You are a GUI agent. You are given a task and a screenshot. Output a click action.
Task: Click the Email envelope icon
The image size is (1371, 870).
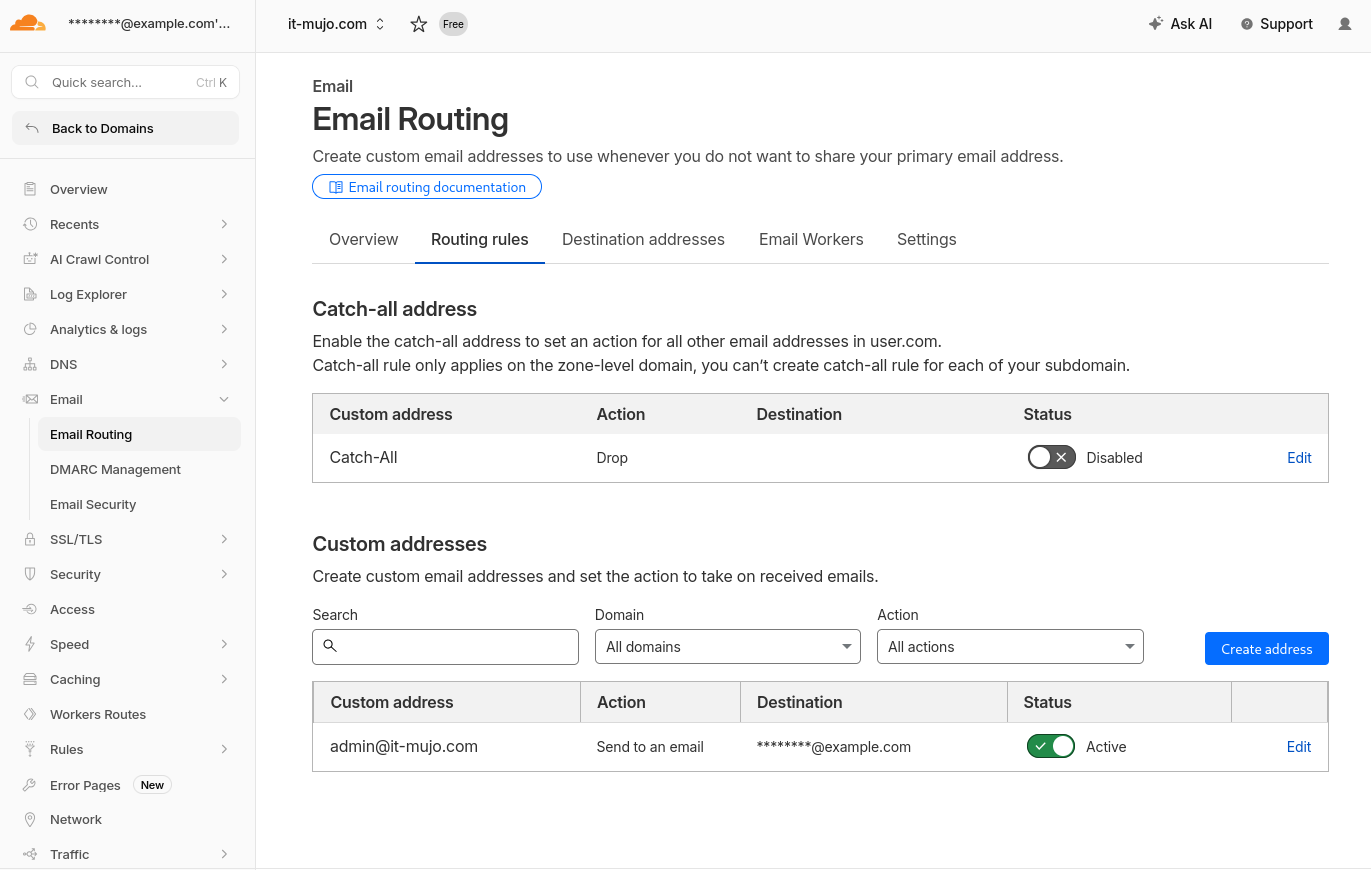coord(30,399)
